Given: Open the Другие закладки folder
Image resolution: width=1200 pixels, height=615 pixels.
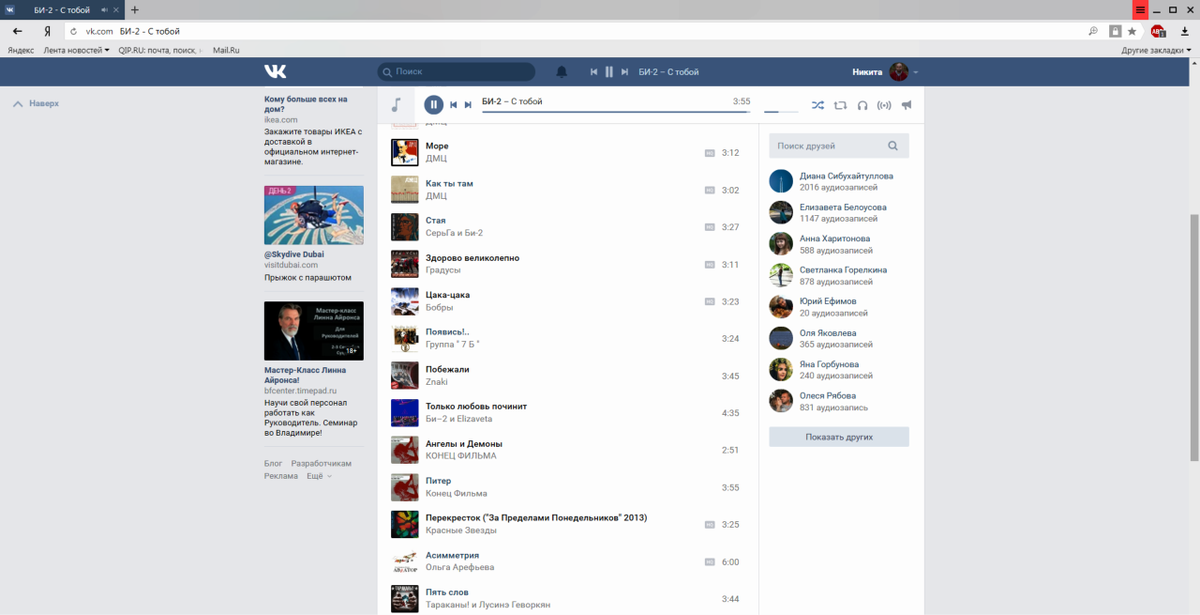Looking at the screenshot, I should tap(1154, 49).
